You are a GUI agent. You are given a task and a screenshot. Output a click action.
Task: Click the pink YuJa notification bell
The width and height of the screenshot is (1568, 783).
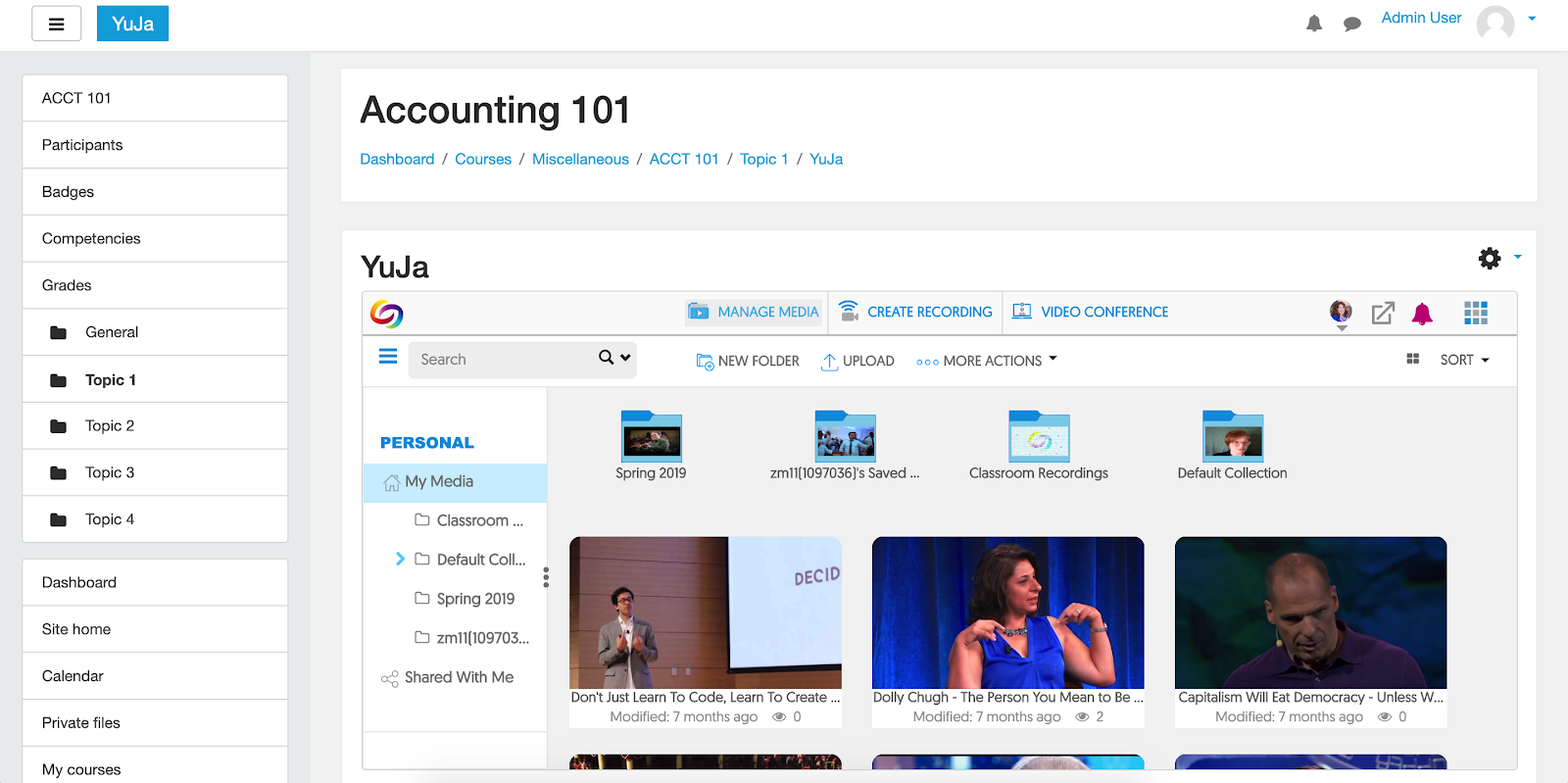coord(1422,314)
